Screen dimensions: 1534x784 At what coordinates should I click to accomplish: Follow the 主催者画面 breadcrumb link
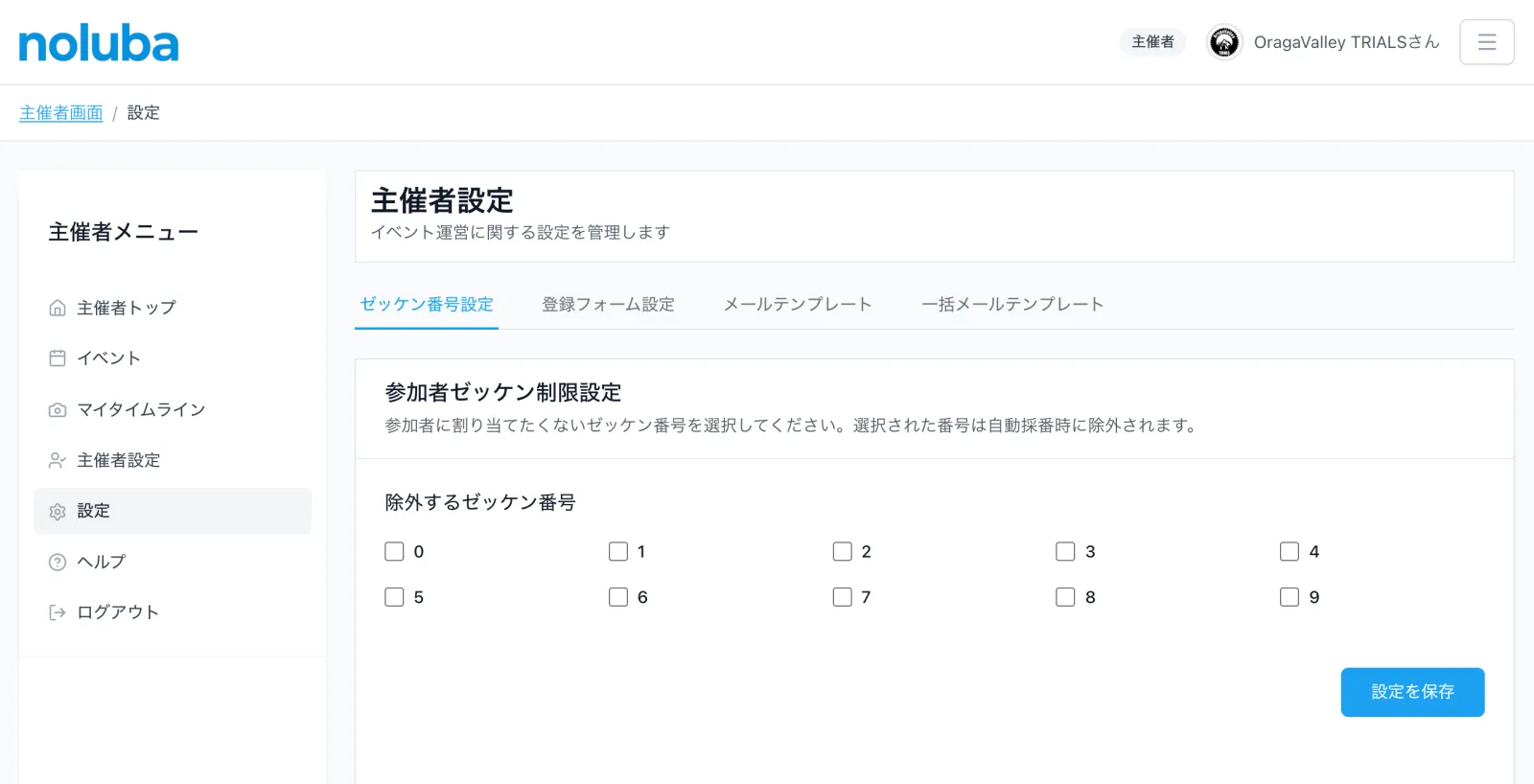coord(61,113)
